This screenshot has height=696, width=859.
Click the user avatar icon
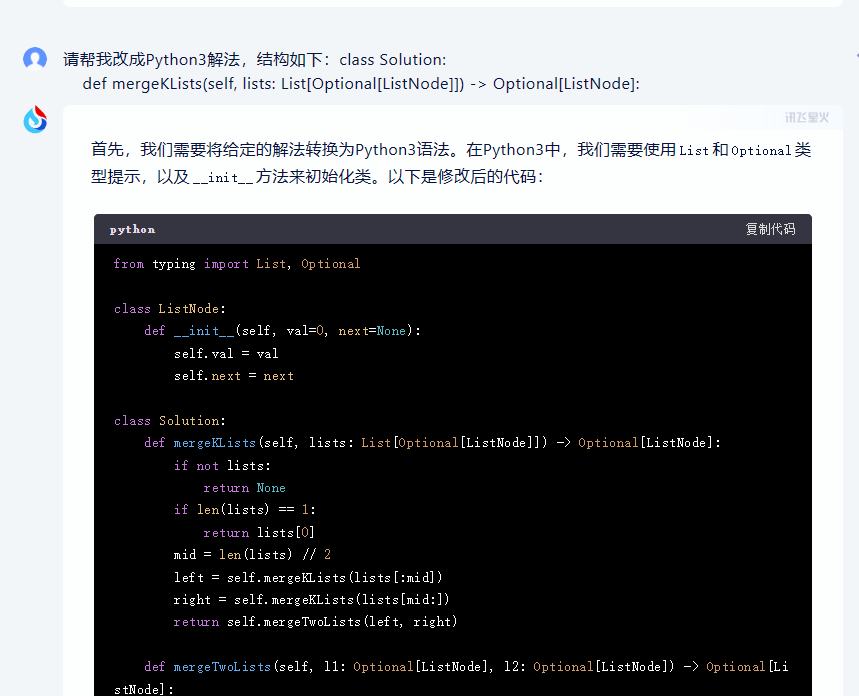(x=35, y=59)
